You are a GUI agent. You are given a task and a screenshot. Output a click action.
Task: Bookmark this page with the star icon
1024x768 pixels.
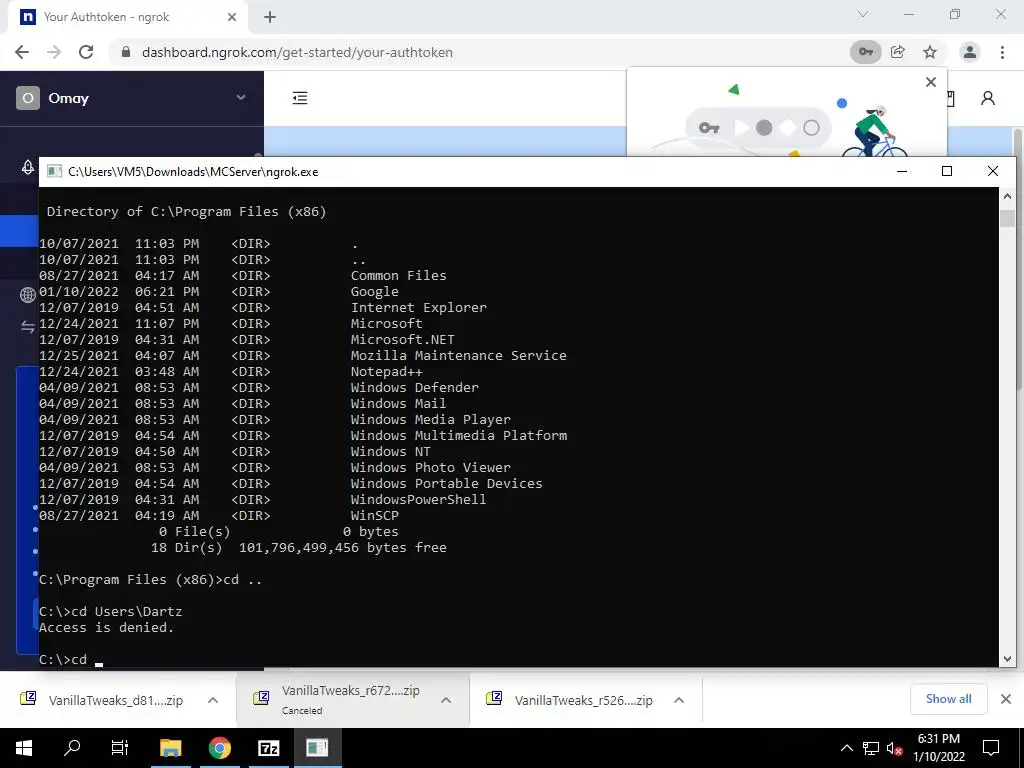930,52
